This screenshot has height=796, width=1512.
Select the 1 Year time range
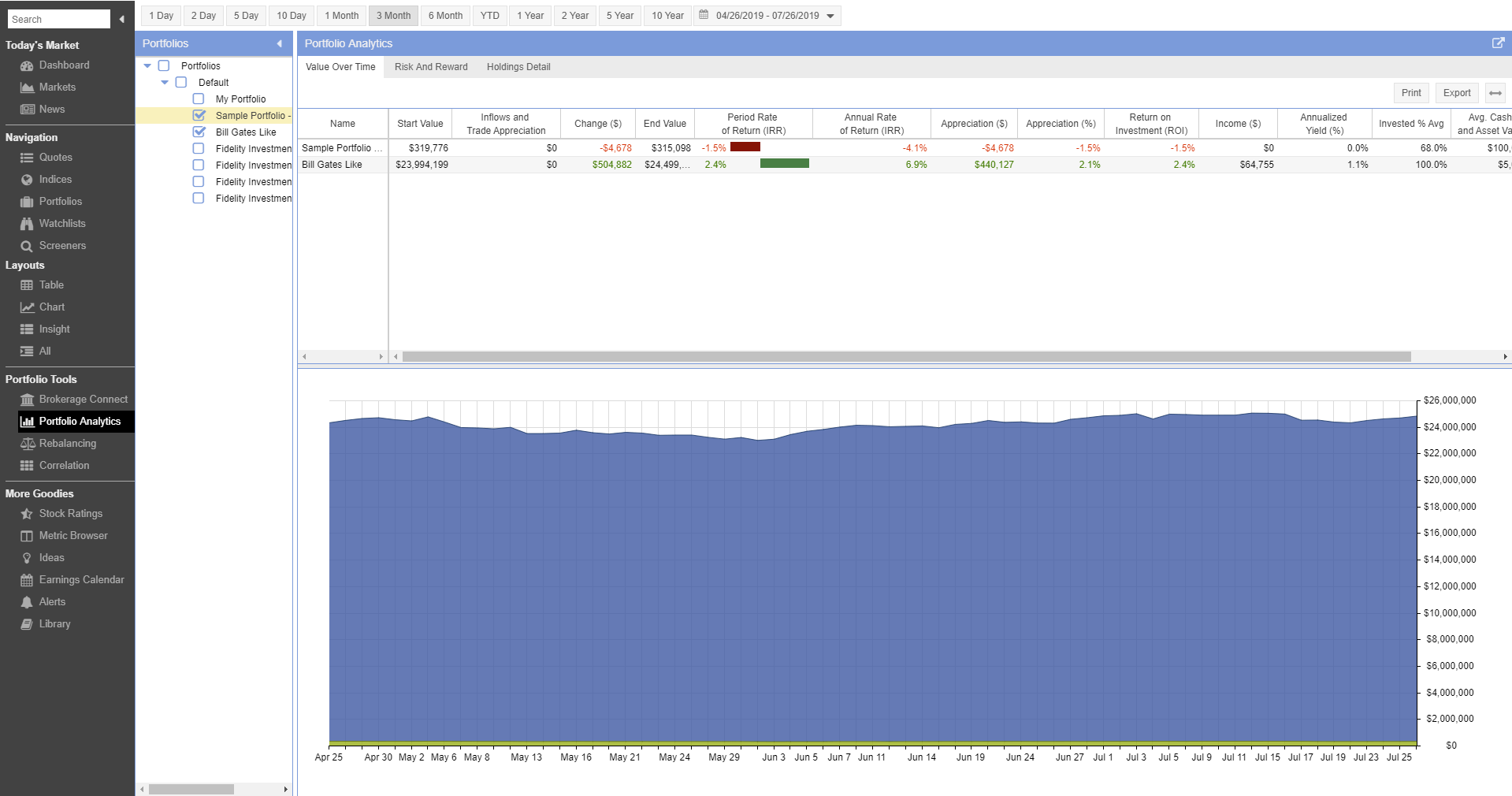pos(529,15)
